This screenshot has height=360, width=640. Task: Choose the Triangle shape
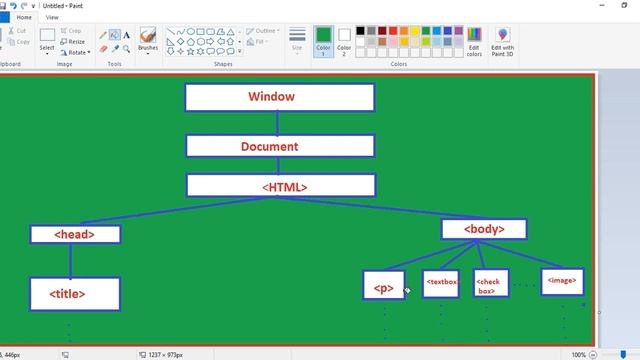pyautogui.click(x=231, y=31)
